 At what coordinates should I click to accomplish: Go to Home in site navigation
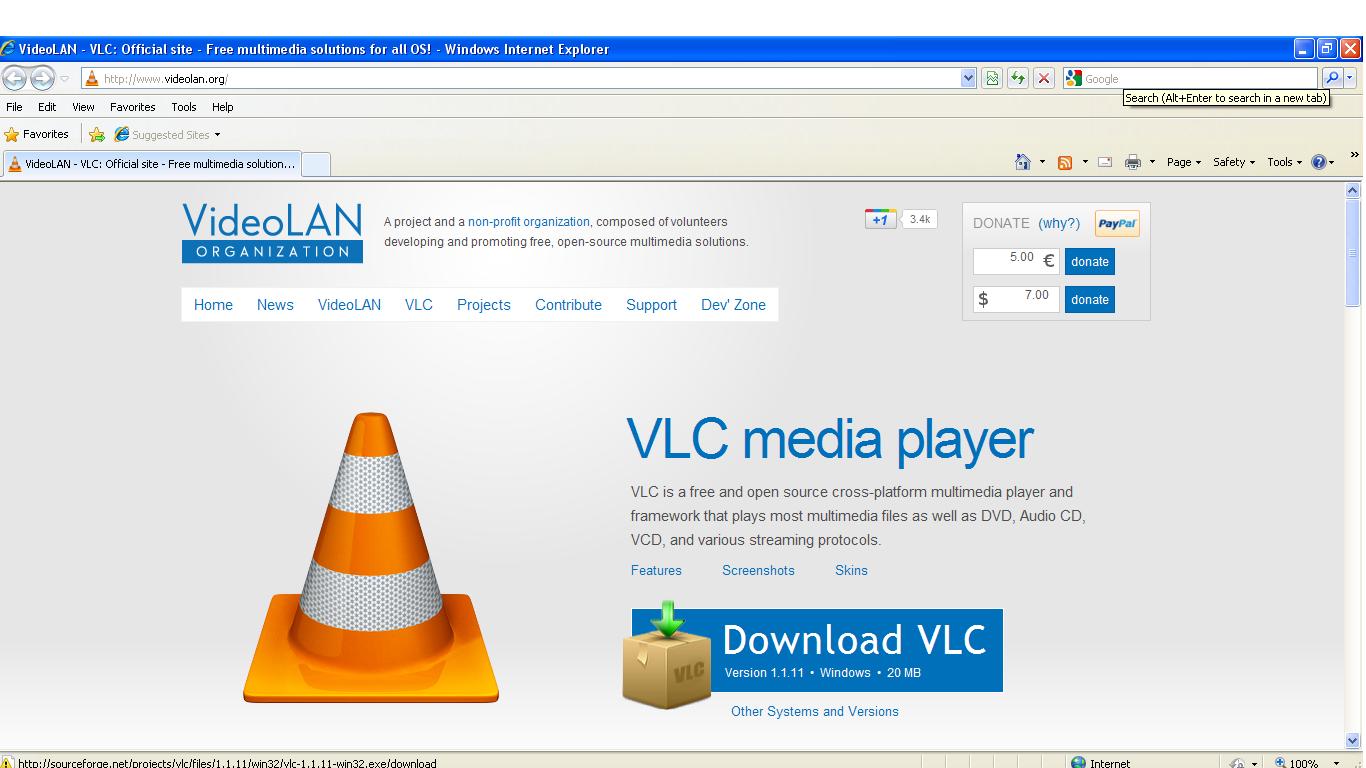tap(213, 305)
